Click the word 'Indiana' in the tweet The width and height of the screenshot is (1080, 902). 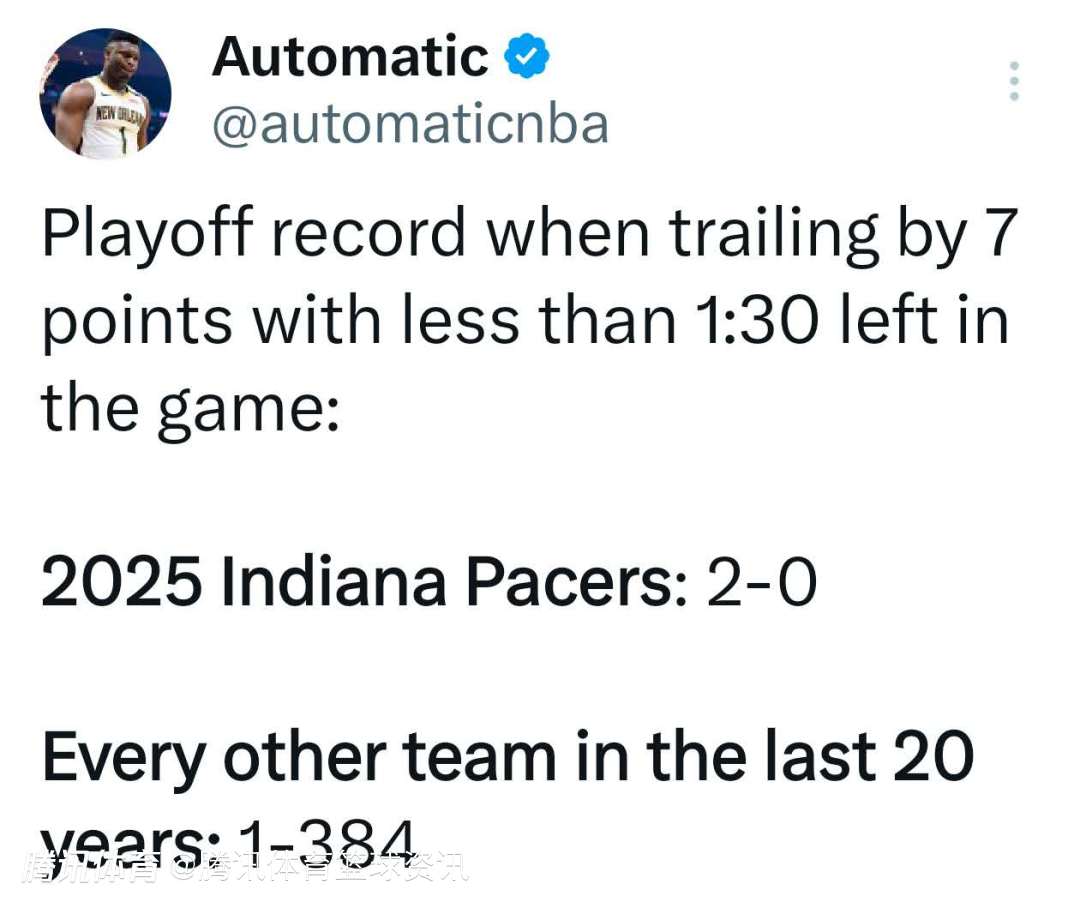(334, 583)
